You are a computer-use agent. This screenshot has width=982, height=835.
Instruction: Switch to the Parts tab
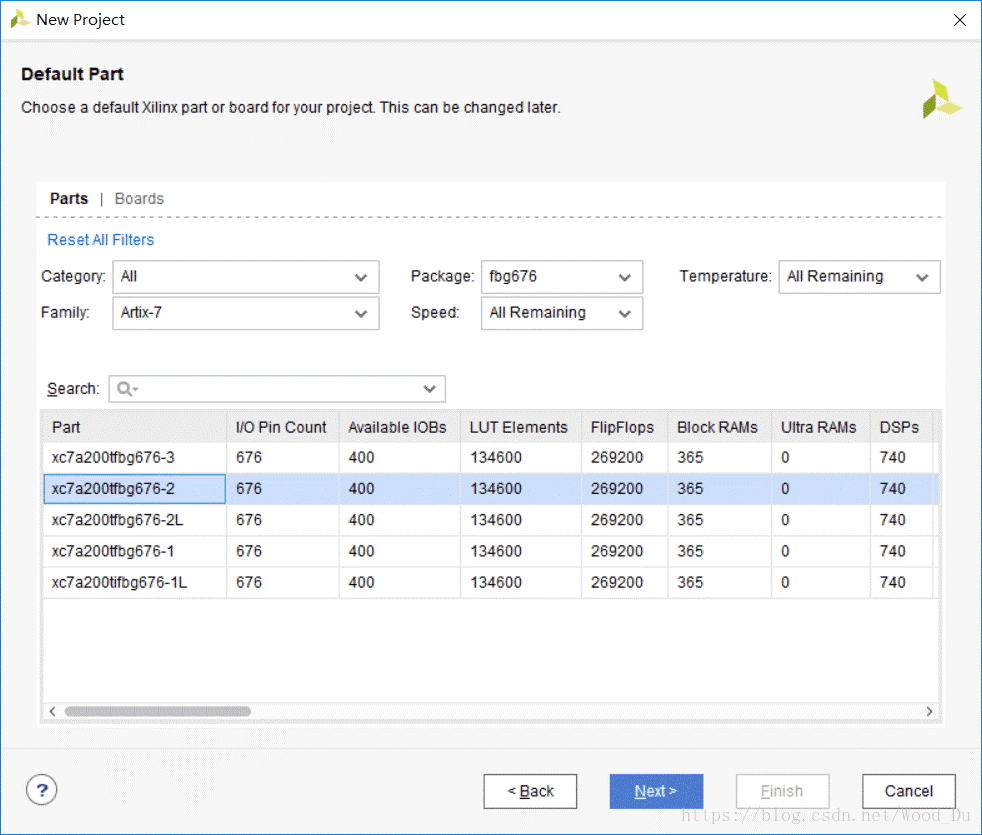point(69,199)
